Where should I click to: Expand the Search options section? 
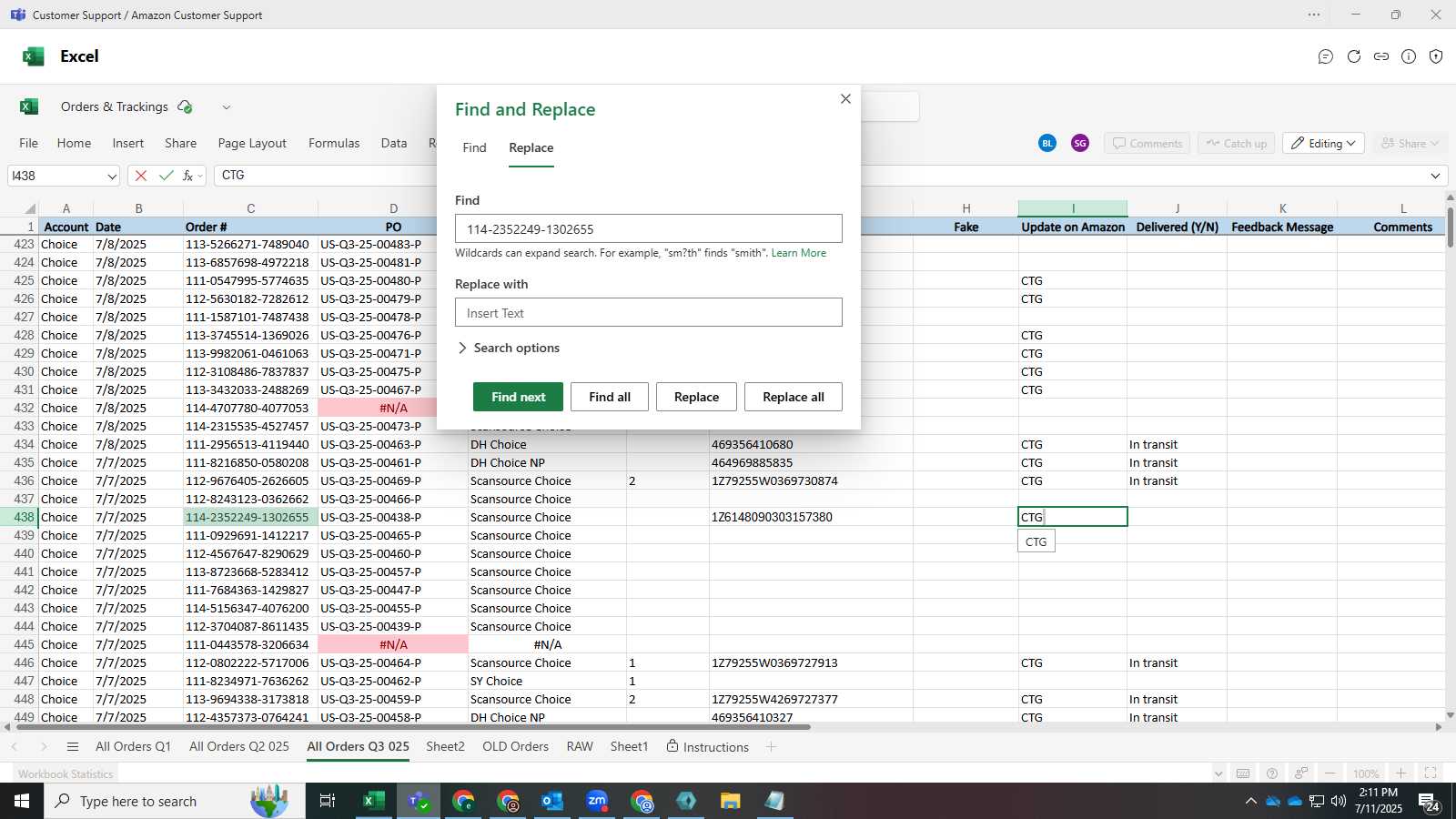(508, 348)
